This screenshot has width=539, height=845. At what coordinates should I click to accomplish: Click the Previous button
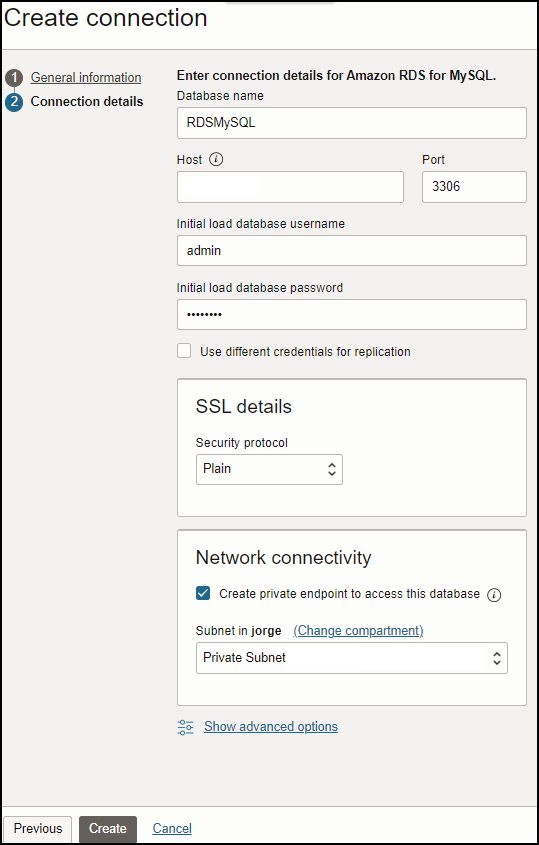tap(38, 828)
